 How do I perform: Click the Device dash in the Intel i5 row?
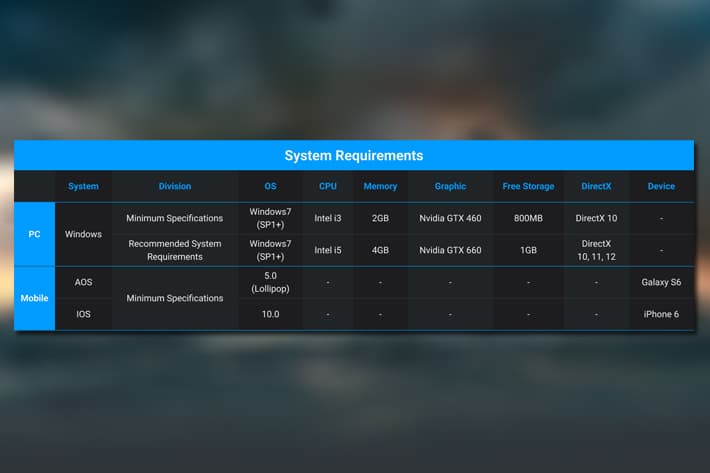661,251
